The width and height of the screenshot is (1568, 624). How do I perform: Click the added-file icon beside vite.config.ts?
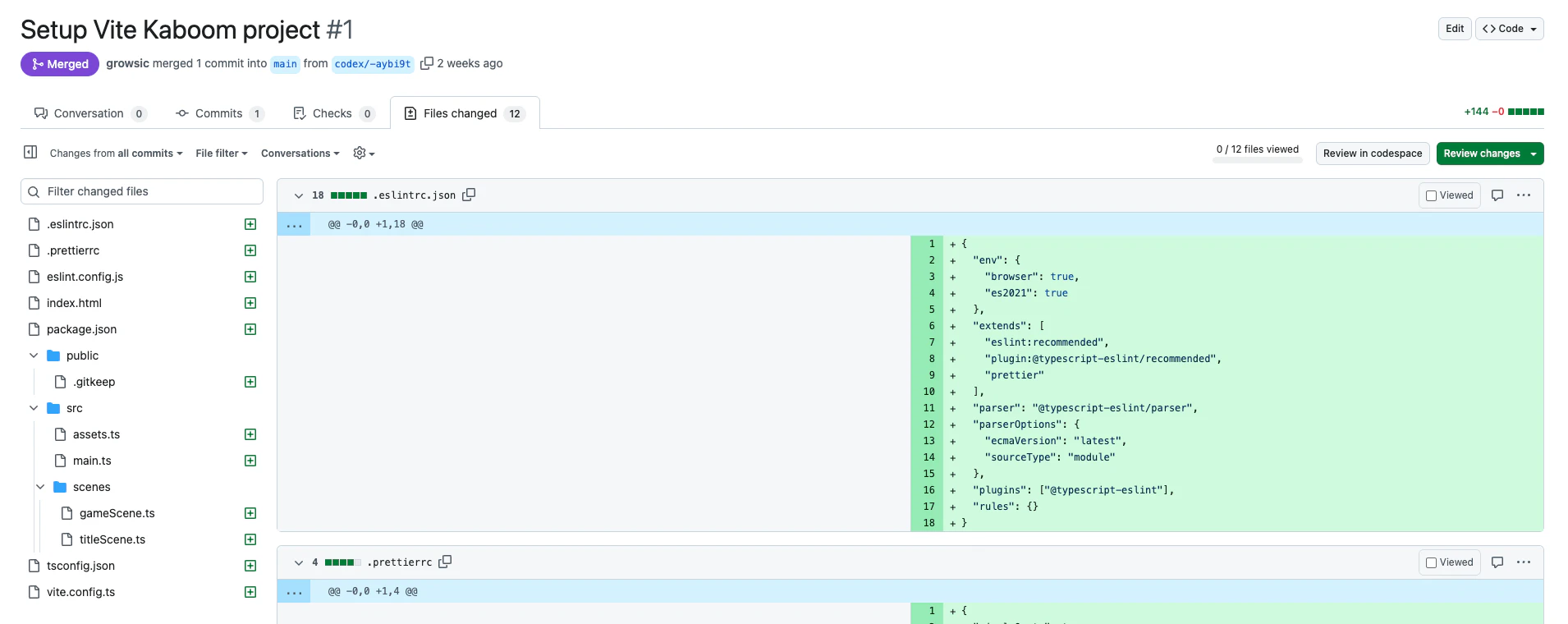250,592
